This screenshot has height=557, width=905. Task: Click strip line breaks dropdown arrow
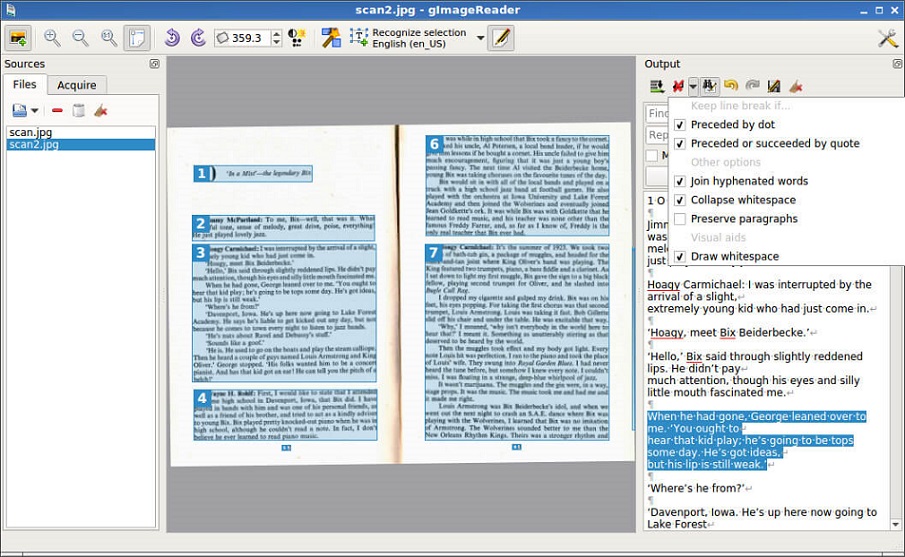coord(693,87)
